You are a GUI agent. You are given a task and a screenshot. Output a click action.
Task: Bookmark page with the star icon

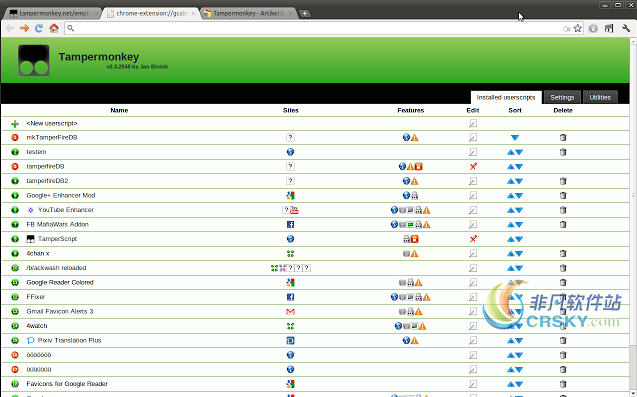click(578, 28)
